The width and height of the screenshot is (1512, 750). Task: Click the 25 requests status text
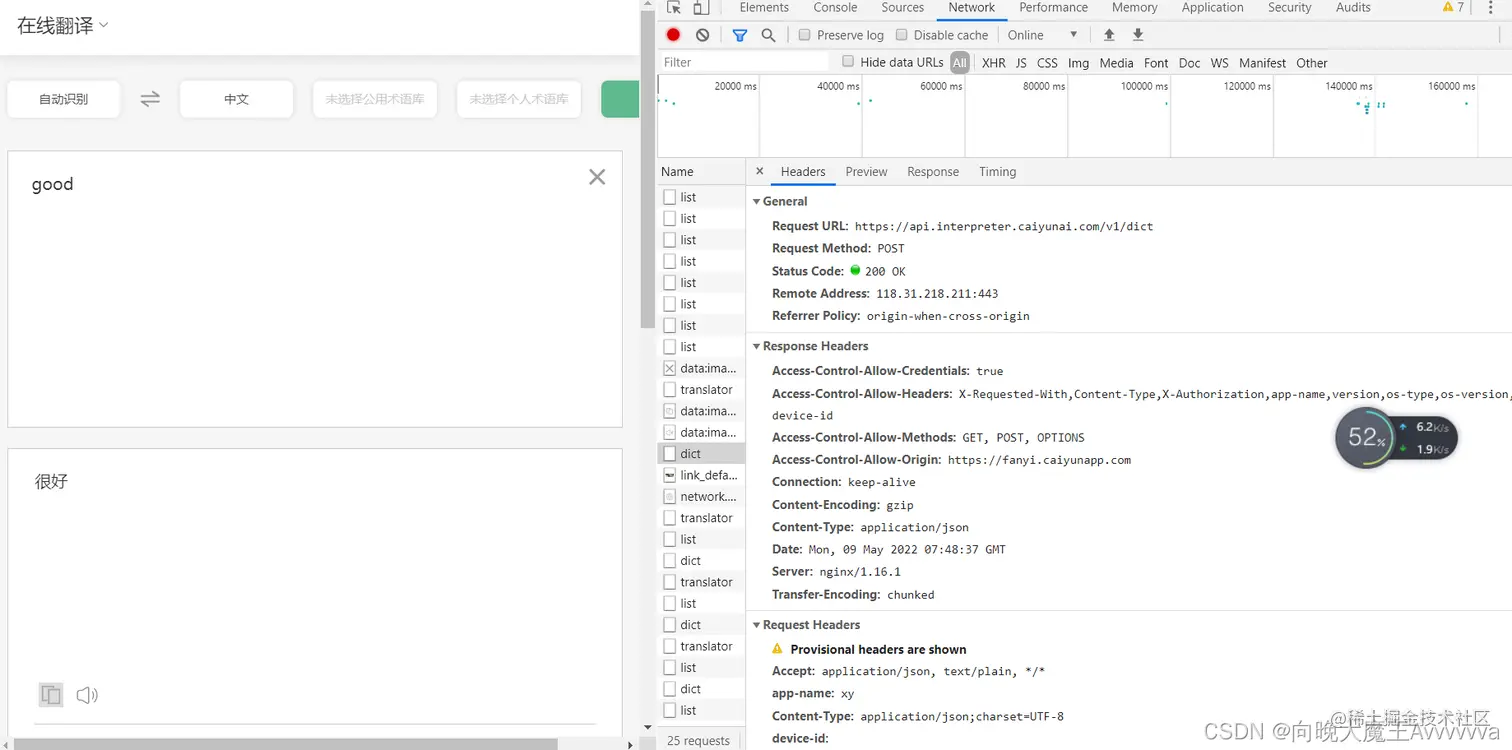(698, 740)
